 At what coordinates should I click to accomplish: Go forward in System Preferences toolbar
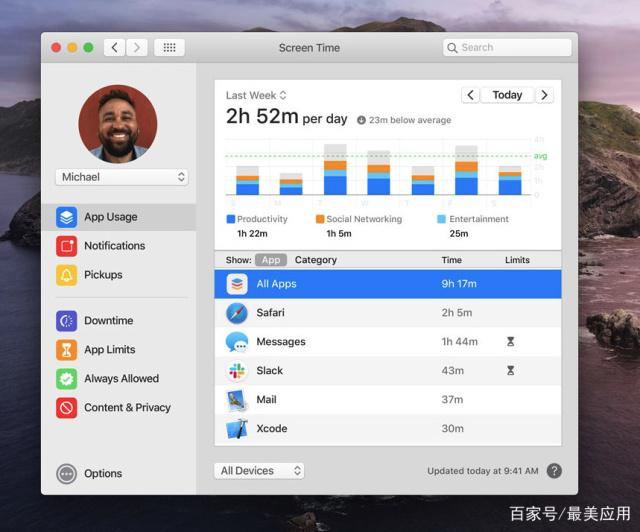click(137, 48)
